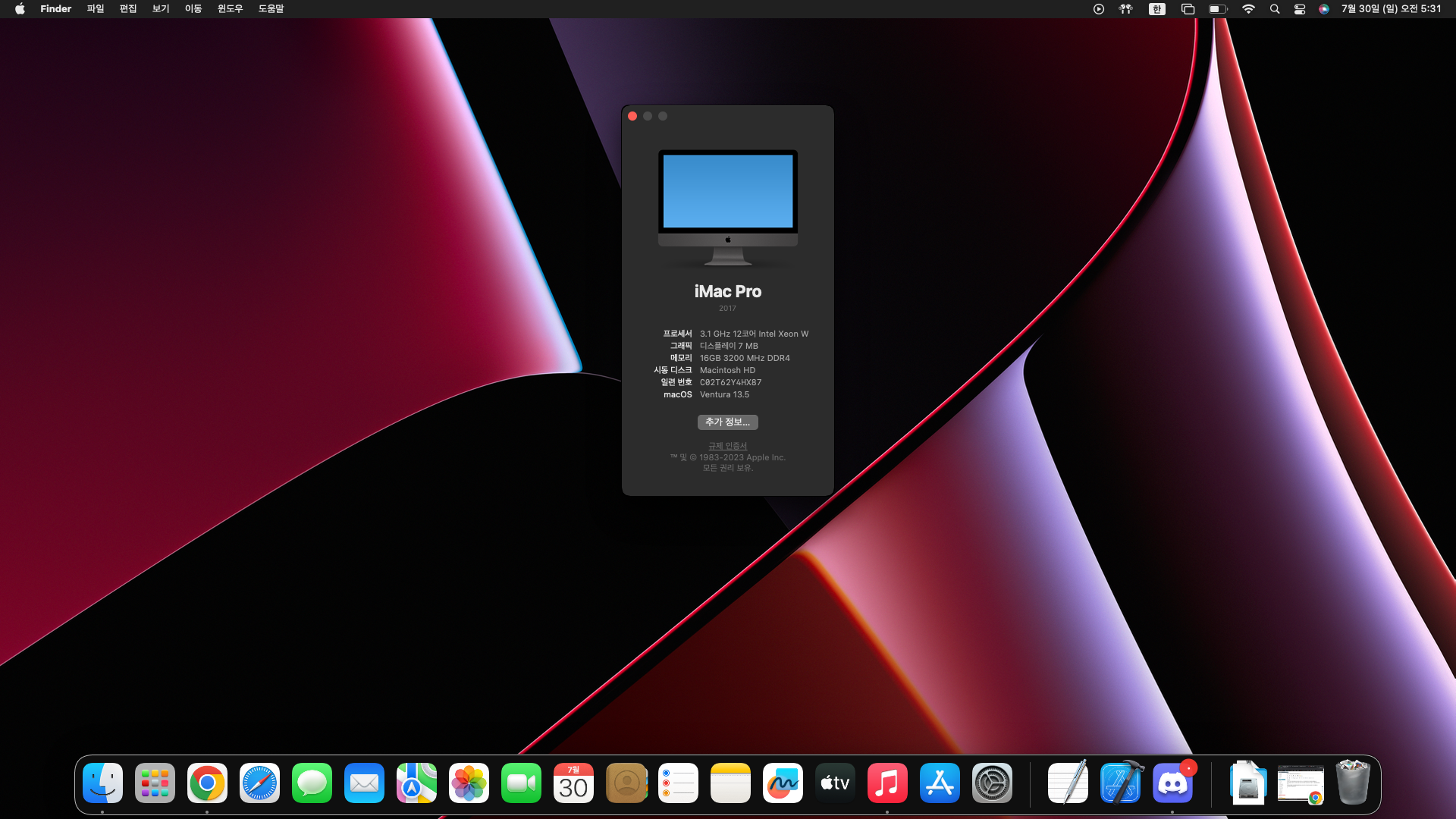Open the 편집 (Edit) menu
The image size is (1456, 819).
(128, 9)
